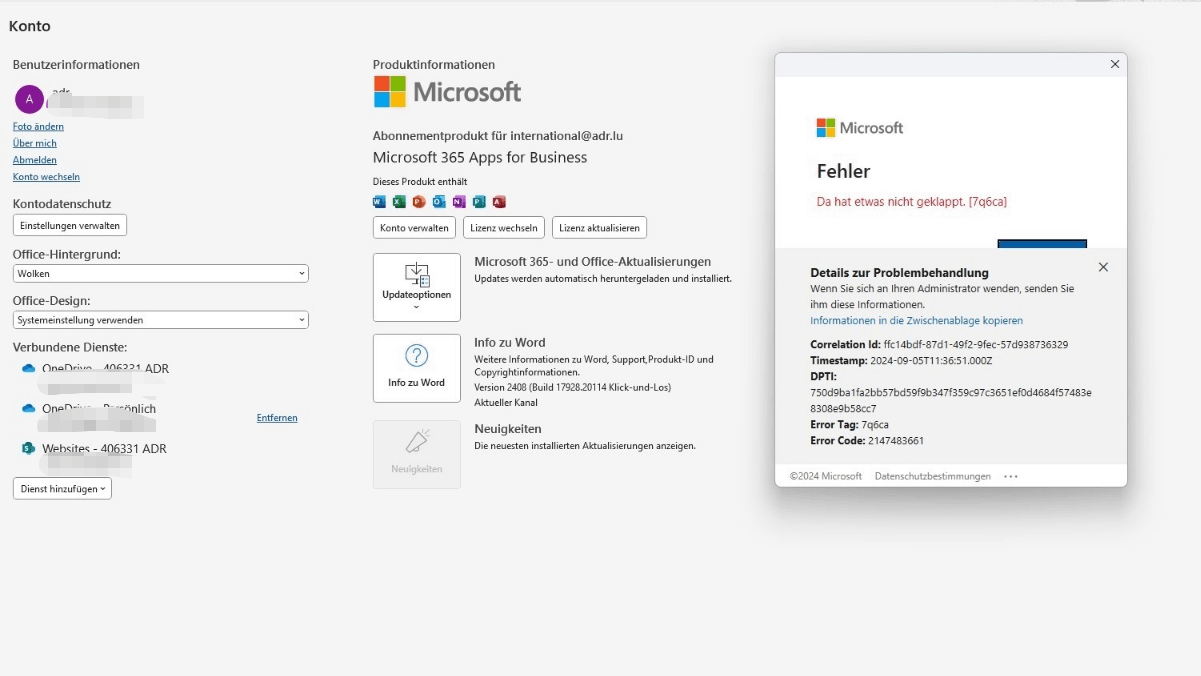Image resolution: width=1201 pixels, height=676 pixels.
Task: Click the Outlook app icon under product contents
Action: pos(439,202)
